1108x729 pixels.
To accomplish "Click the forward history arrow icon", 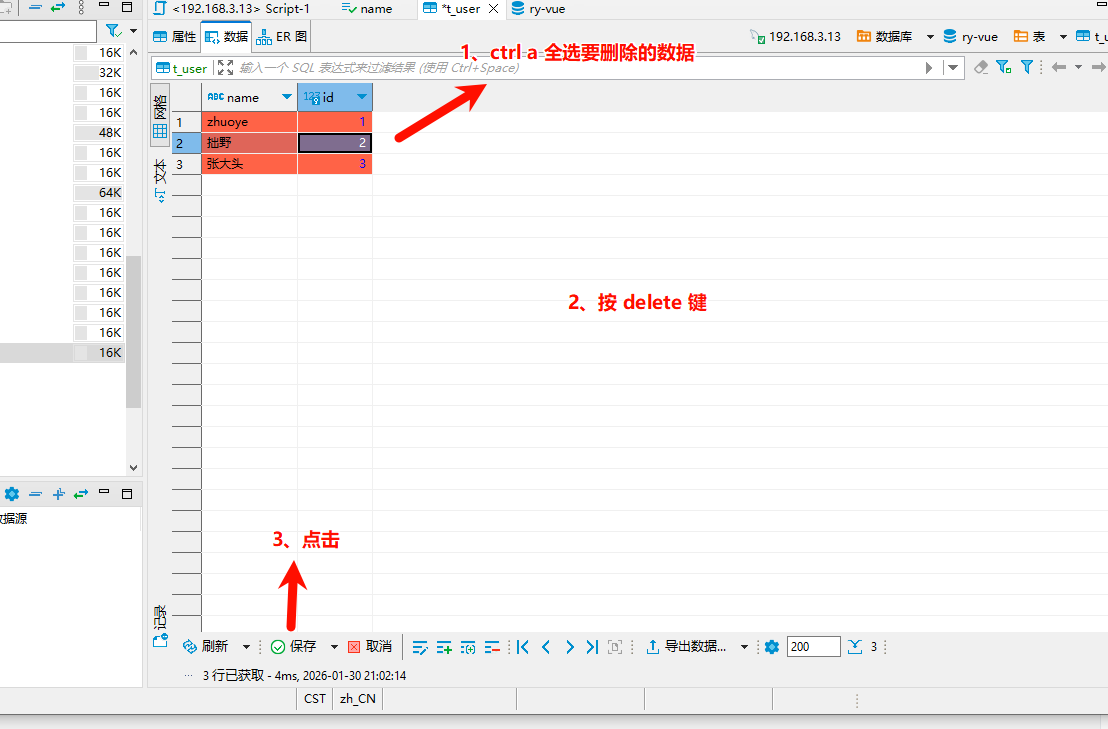I will (1098, 67).
